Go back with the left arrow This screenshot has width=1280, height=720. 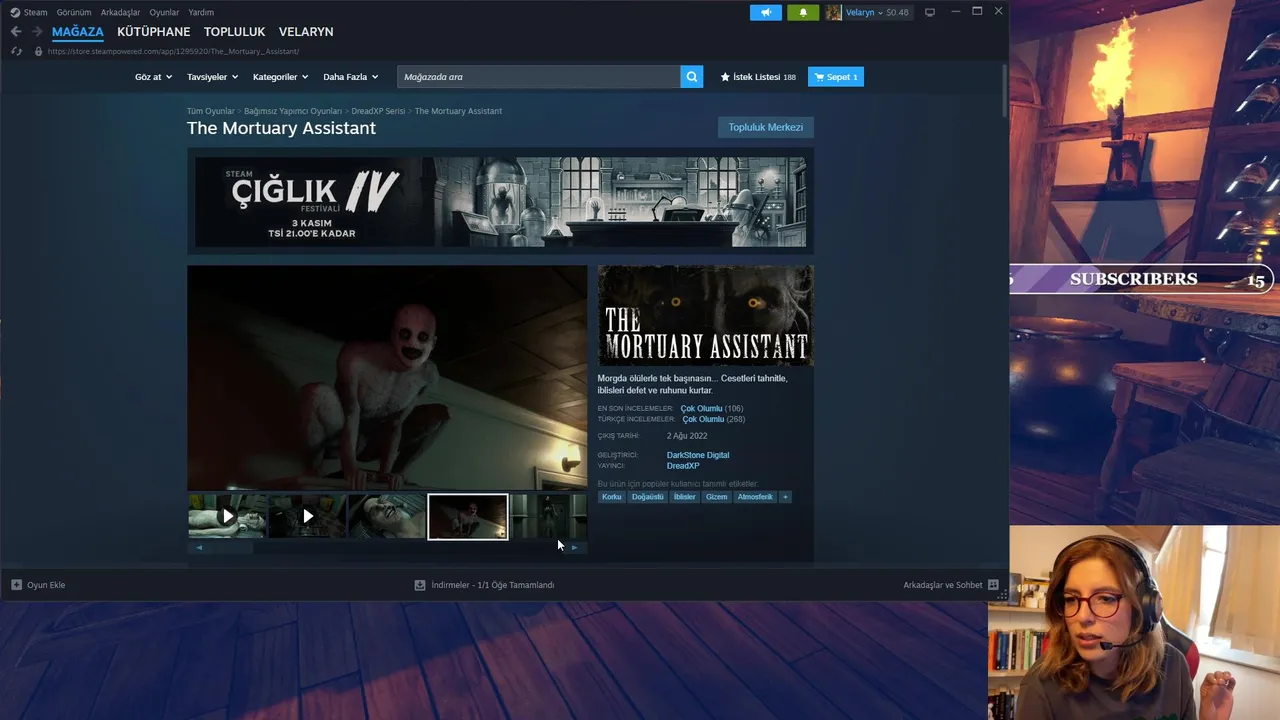pos(16,32)
